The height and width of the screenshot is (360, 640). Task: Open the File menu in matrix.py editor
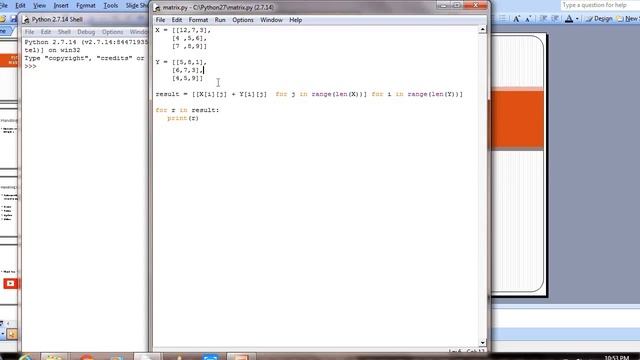pos(160,20)
